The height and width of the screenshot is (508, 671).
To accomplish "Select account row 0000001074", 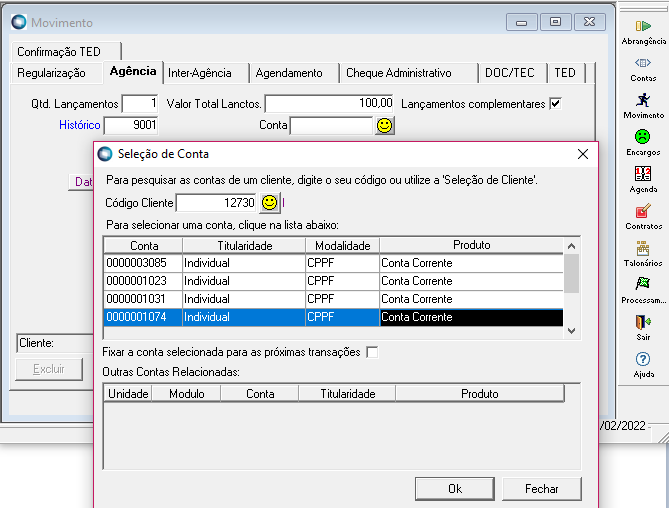I will (333, 317).
